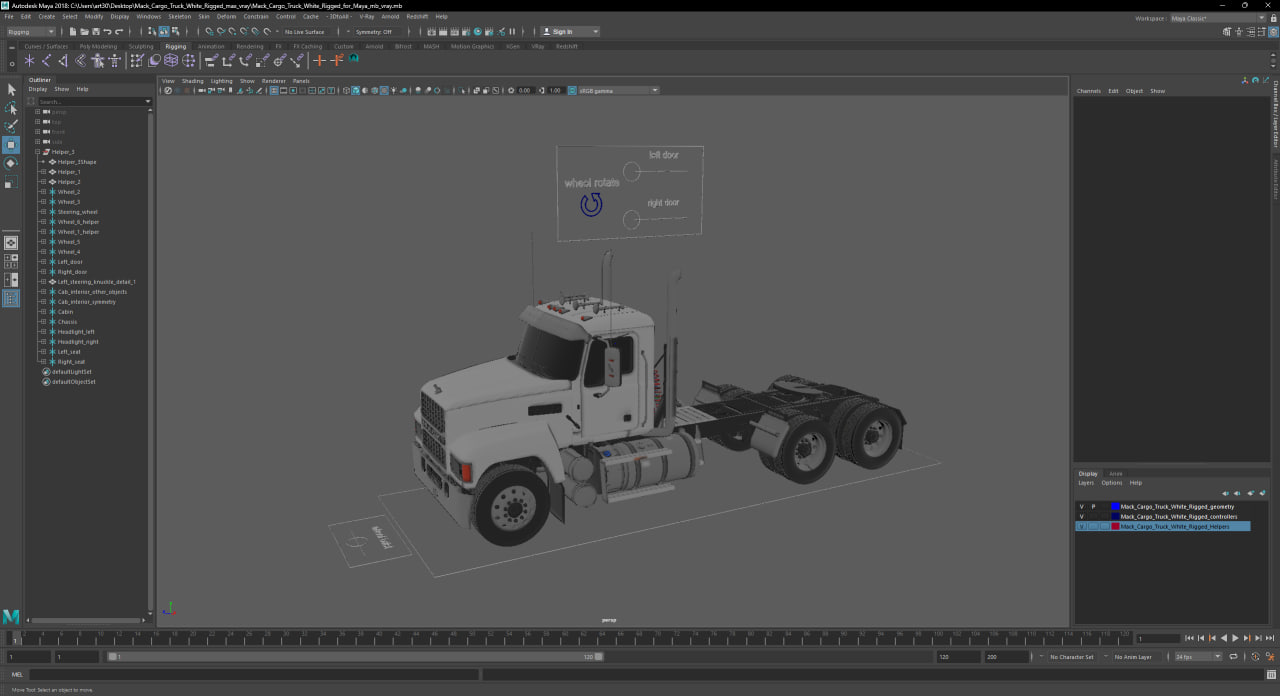Click the orange Set Key shelf icon
This screenshot has width=1280, height=696.
[x=320, y=61]
